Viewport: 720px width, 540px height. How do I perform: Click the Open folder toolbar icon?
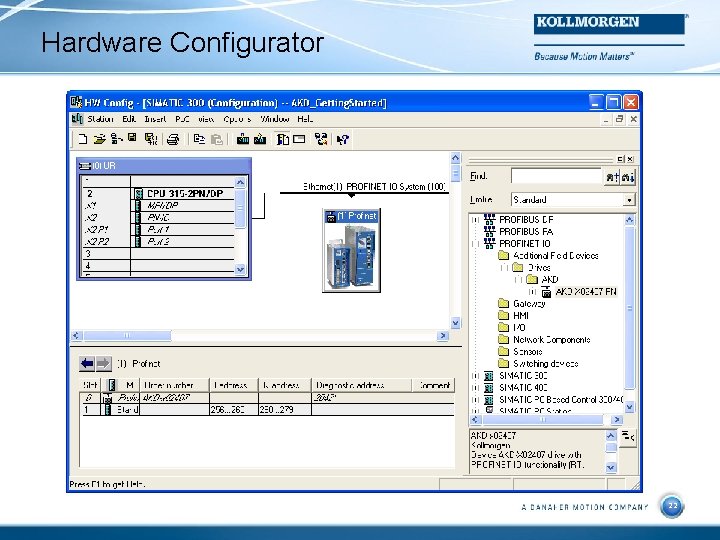pos(99,139)
